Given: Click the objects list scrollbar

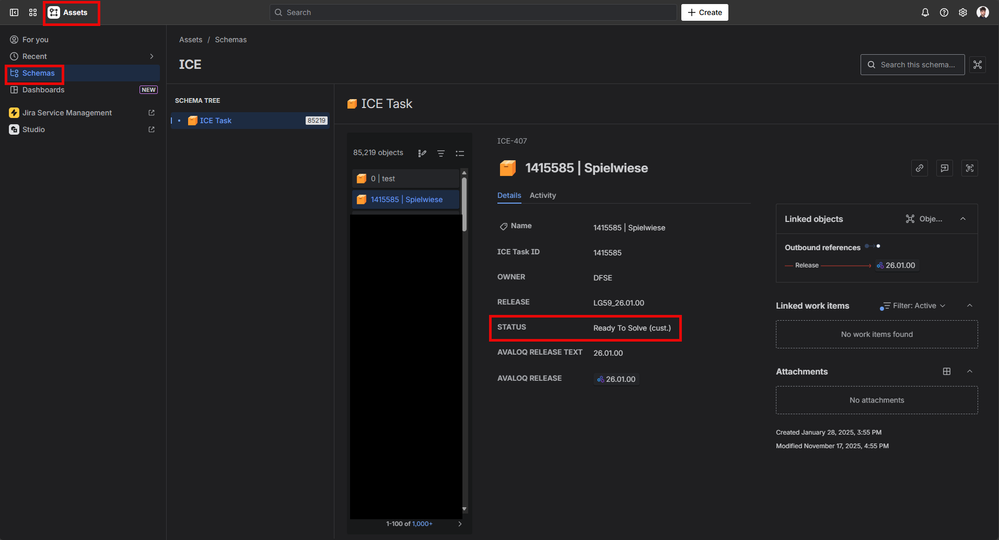Looking at the screenshot, I should (464, 205).
